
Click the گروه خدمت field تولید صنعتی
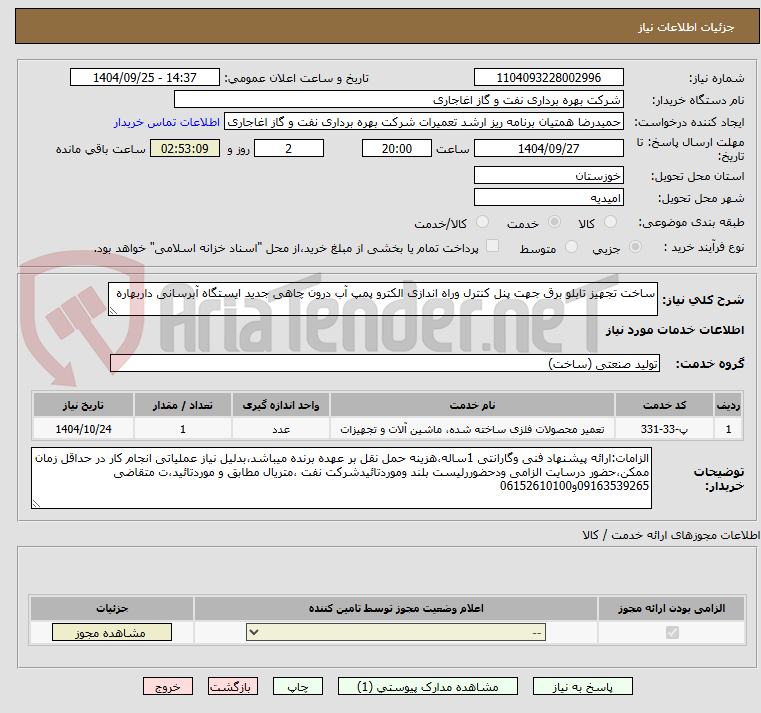tap(385, 364)
